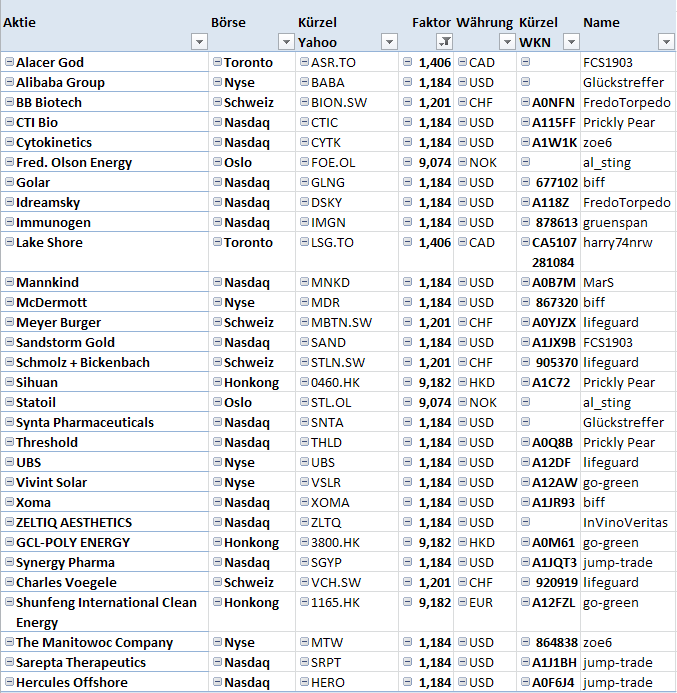
Task: Open the Aktie column filter dropdown
Action: (x=199, y=42)
